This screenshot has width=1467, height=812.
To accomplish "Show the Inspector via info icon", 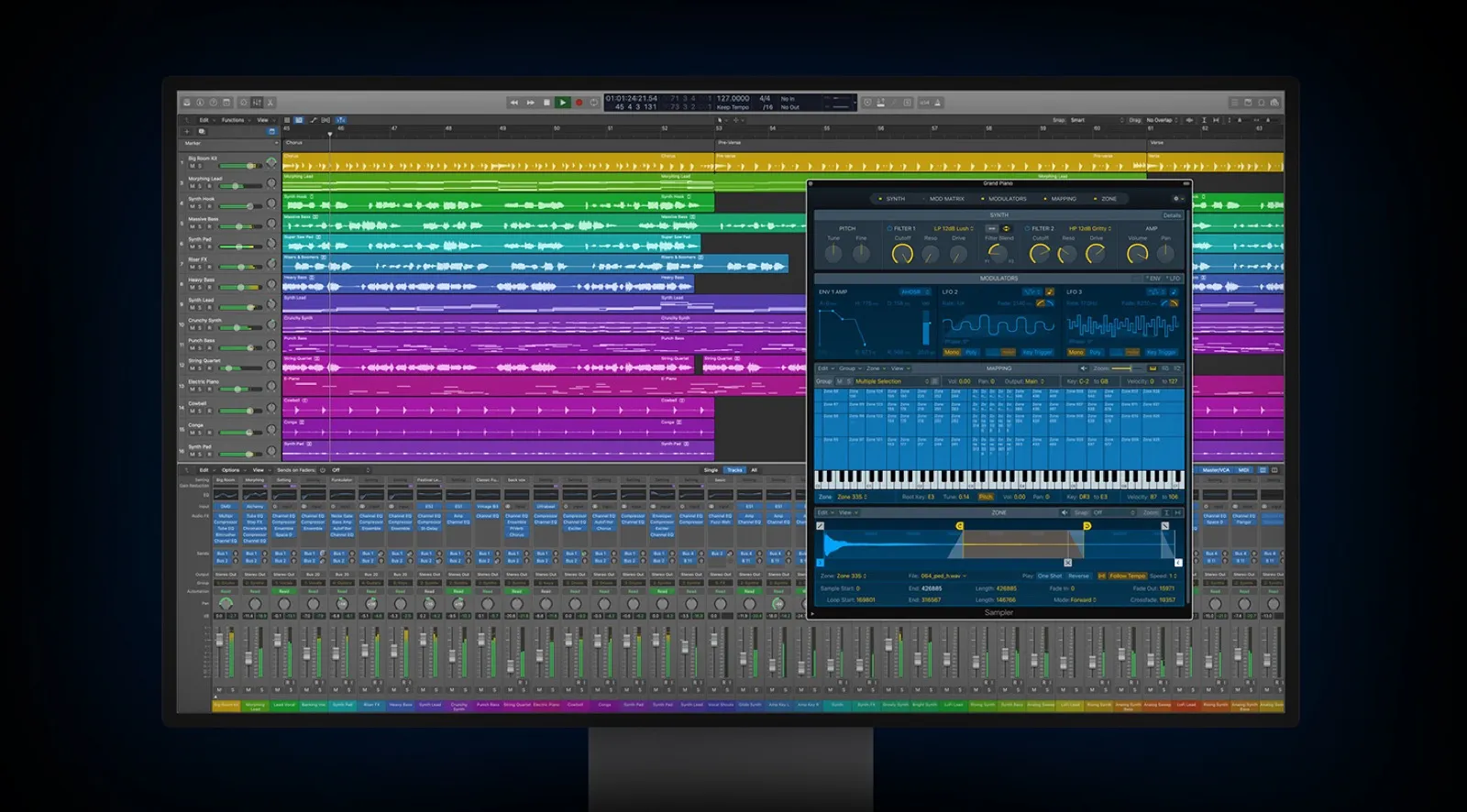I will tap(200, 103).
